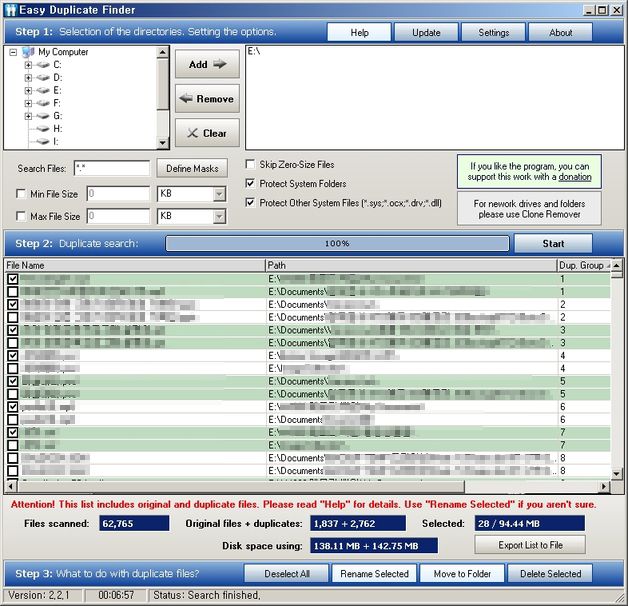Sort by Dup. Group column header

tap(584, 266)
